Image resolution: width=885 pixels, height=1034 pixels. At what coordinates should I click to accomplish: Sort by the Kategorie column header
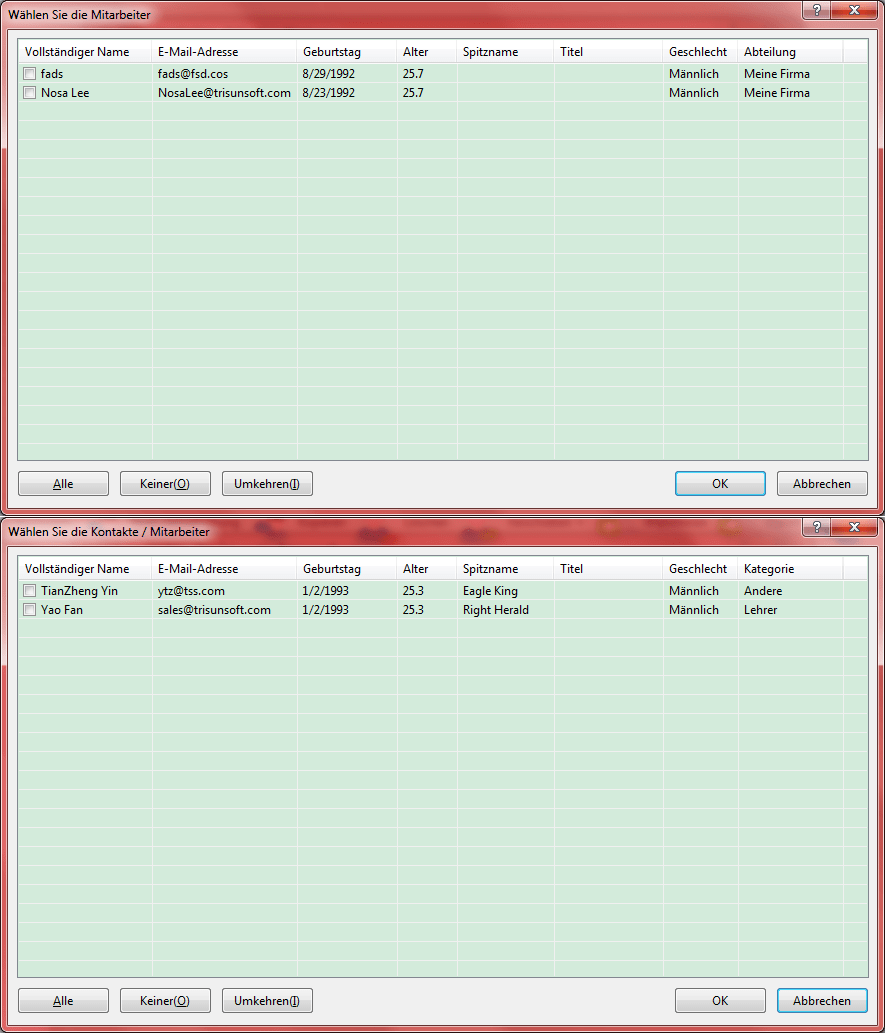tap(790, 568)
